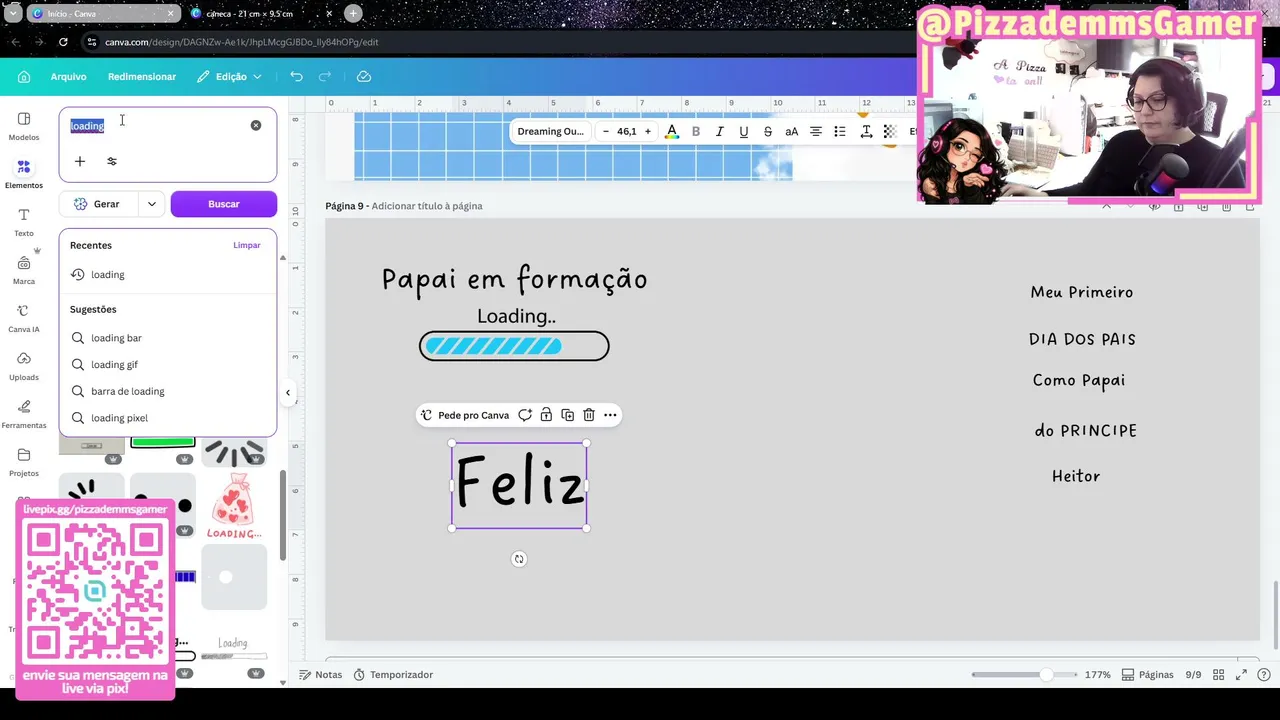This screenshot has width=1280, height=720.
Task: Undo the last action
Action: pyautogui.click(x=296, y=77)
